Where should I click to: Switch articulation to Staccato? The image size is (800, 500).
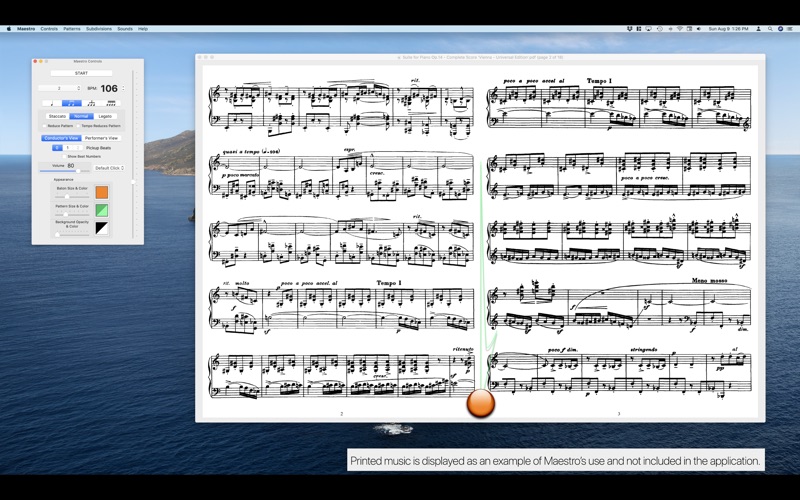57,116
